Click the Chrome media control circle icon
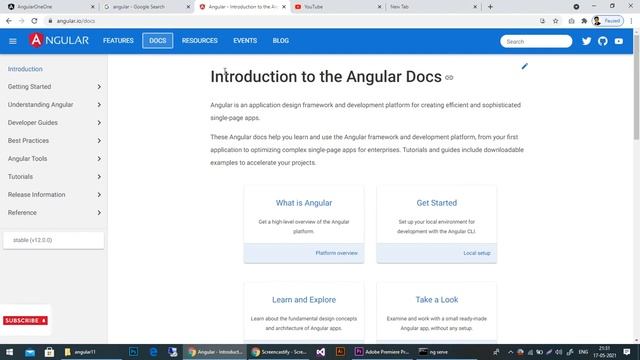The height and width of the screenshot is (360, 640). click(x=576, y=7)
